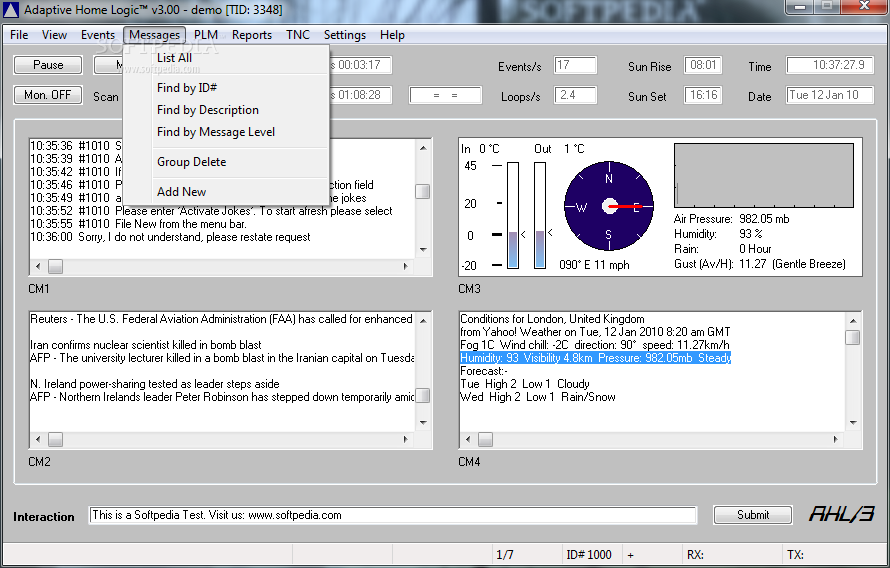Click the indoor temperature thermometer bar
The height and width of the screenshot is (568, 890).
click(513, 215)
